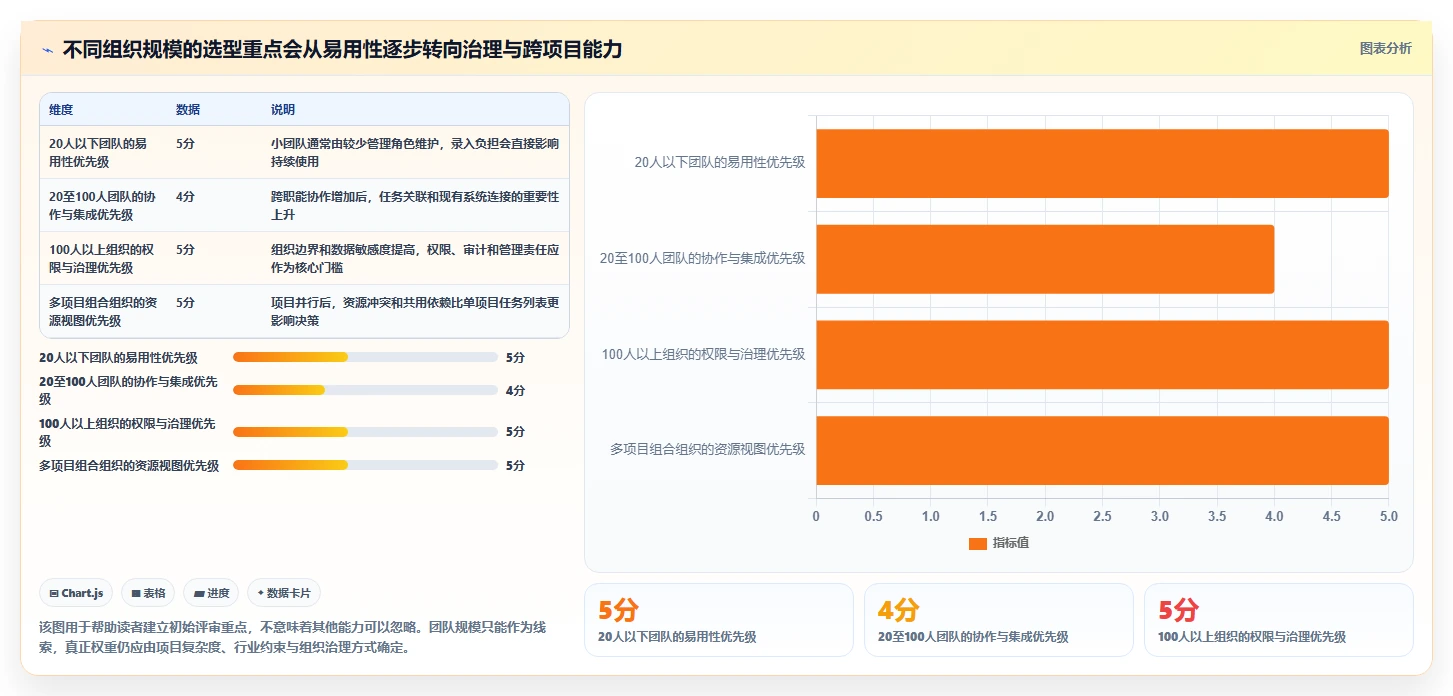Click chart y-axis label 多项目组合组织的资源视图优先级
Viewport: 1453px width, 696px height.
707,449
